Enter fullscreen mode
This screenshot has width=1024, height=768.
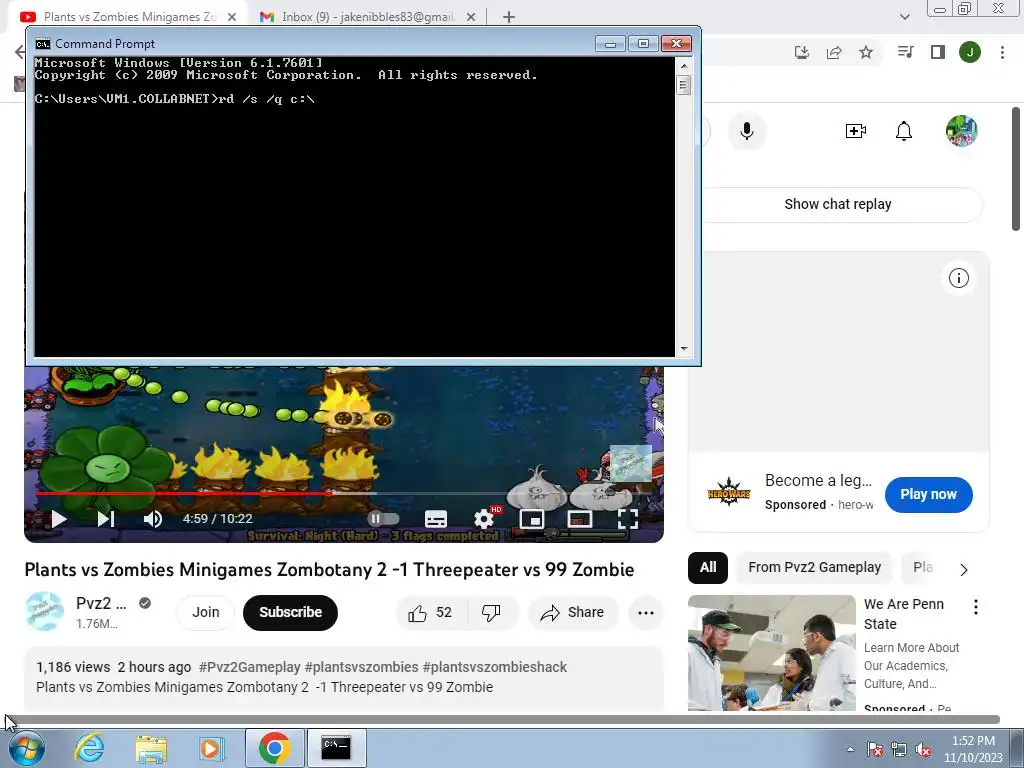[628, 519]
